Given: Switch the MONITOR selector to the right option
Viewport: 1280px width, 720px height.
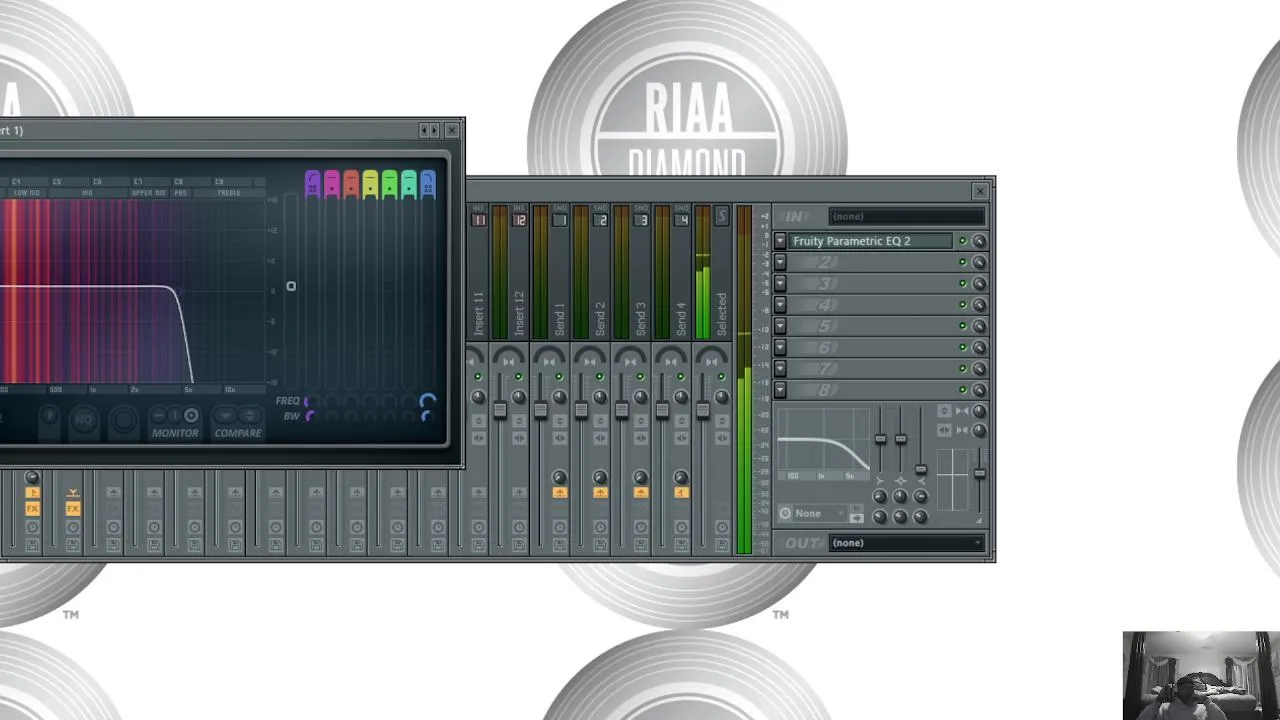Looking at the screenshot, I should point(191,415).
